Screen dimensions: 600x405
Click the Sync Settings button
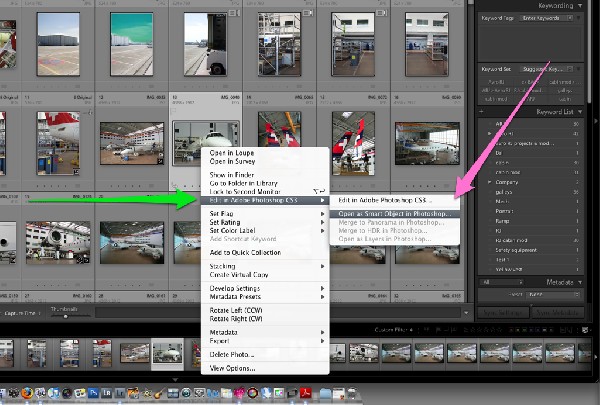[503, 313]
